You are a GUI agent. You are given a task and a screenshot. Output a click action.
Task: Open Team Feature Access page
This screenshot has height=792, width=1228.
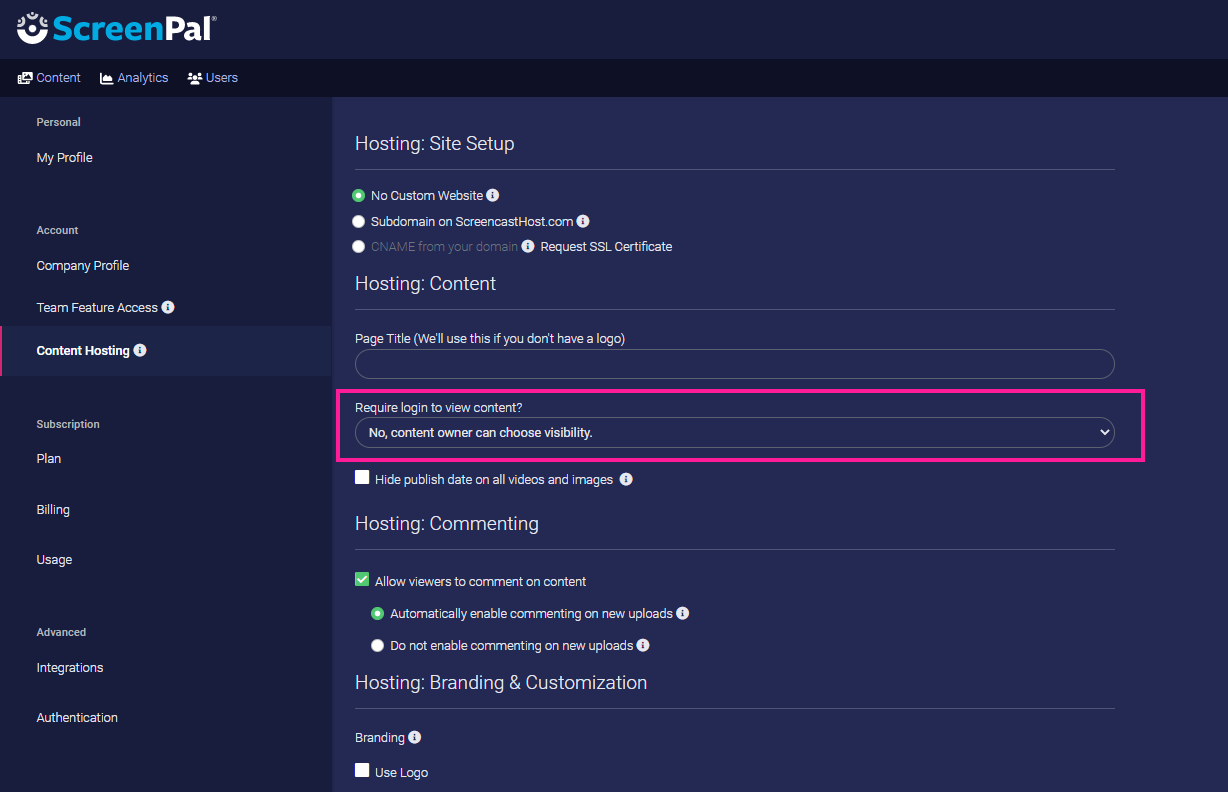point(97,308)
